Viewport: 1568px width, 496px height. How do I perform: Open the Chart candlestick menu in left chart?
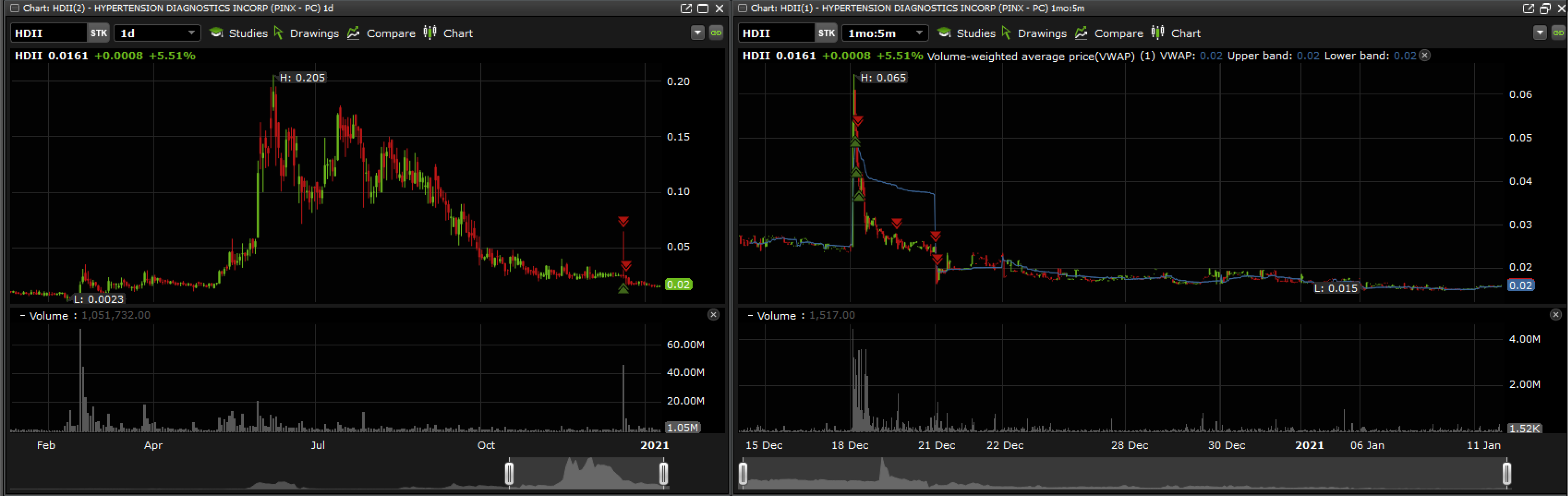[430, 33]
